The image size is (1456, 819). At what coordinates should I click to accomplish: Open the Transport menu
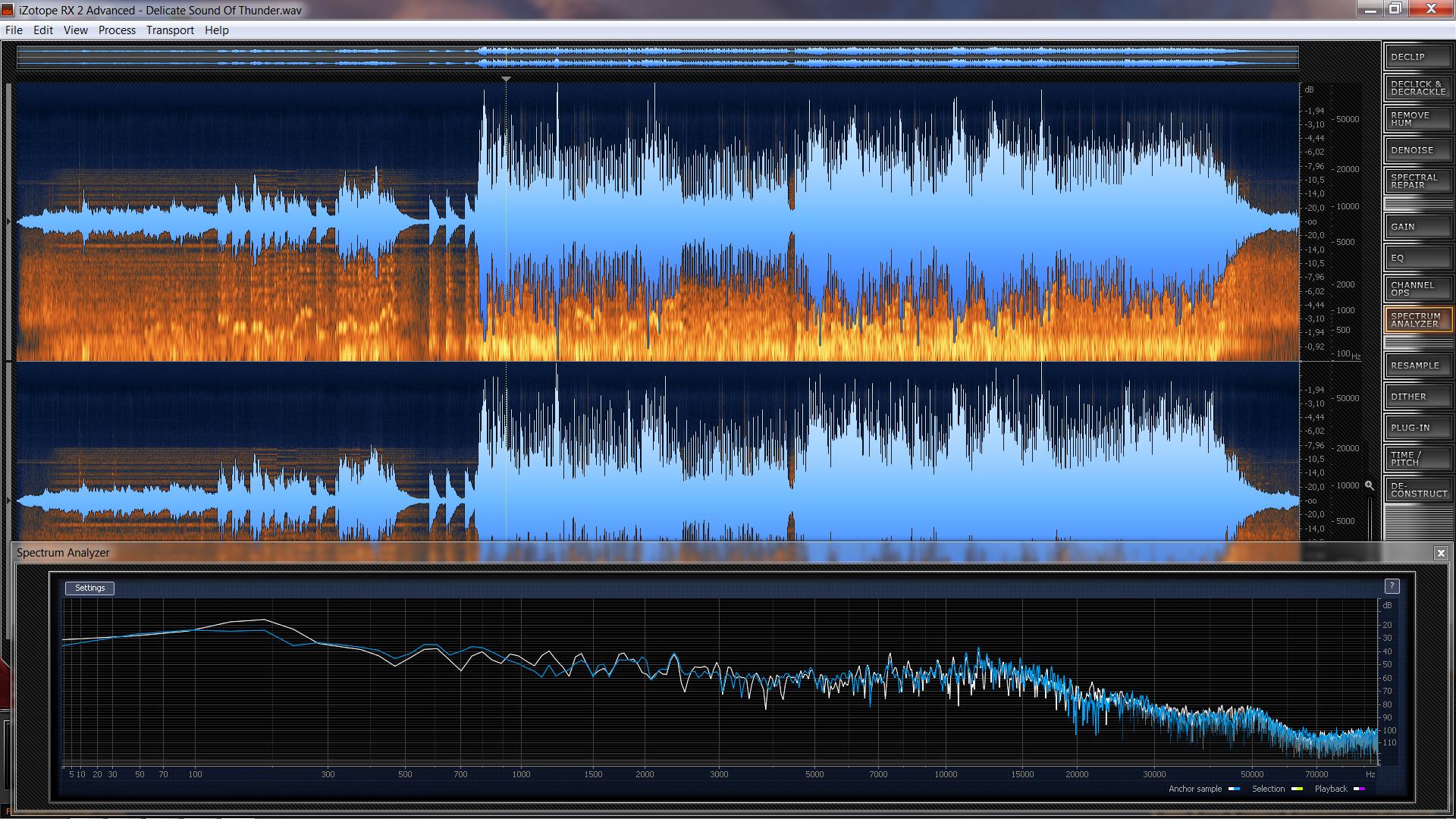click(170, 30)
